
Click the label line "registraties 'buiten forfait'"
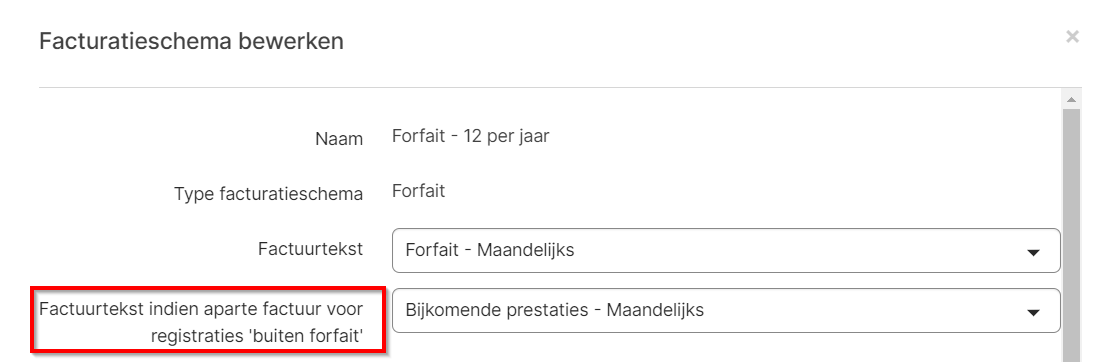(257, 336)
